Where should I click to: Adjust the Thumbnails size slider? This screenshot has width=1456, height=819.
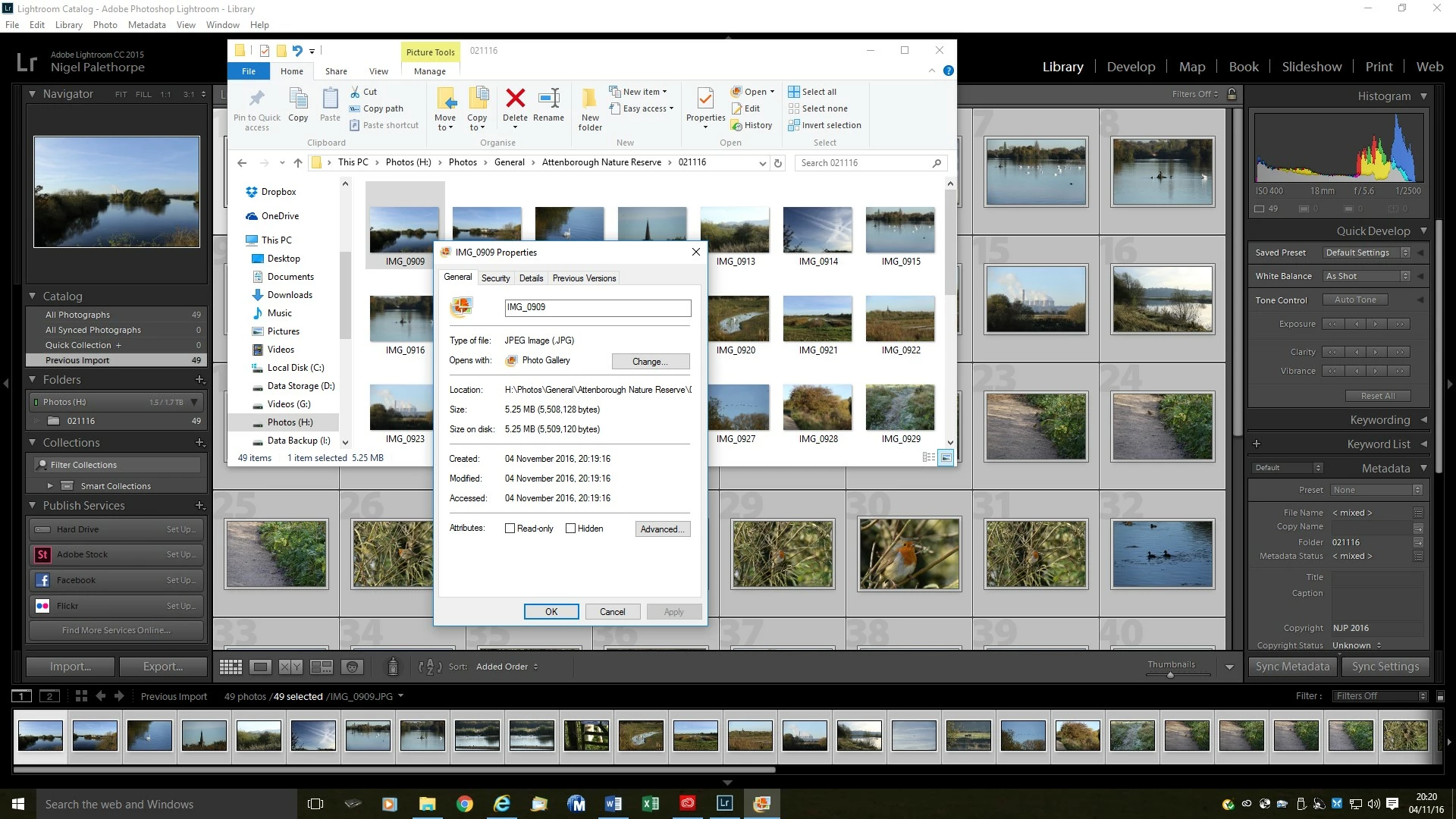pyautogui.click(x=1170, y=674)
